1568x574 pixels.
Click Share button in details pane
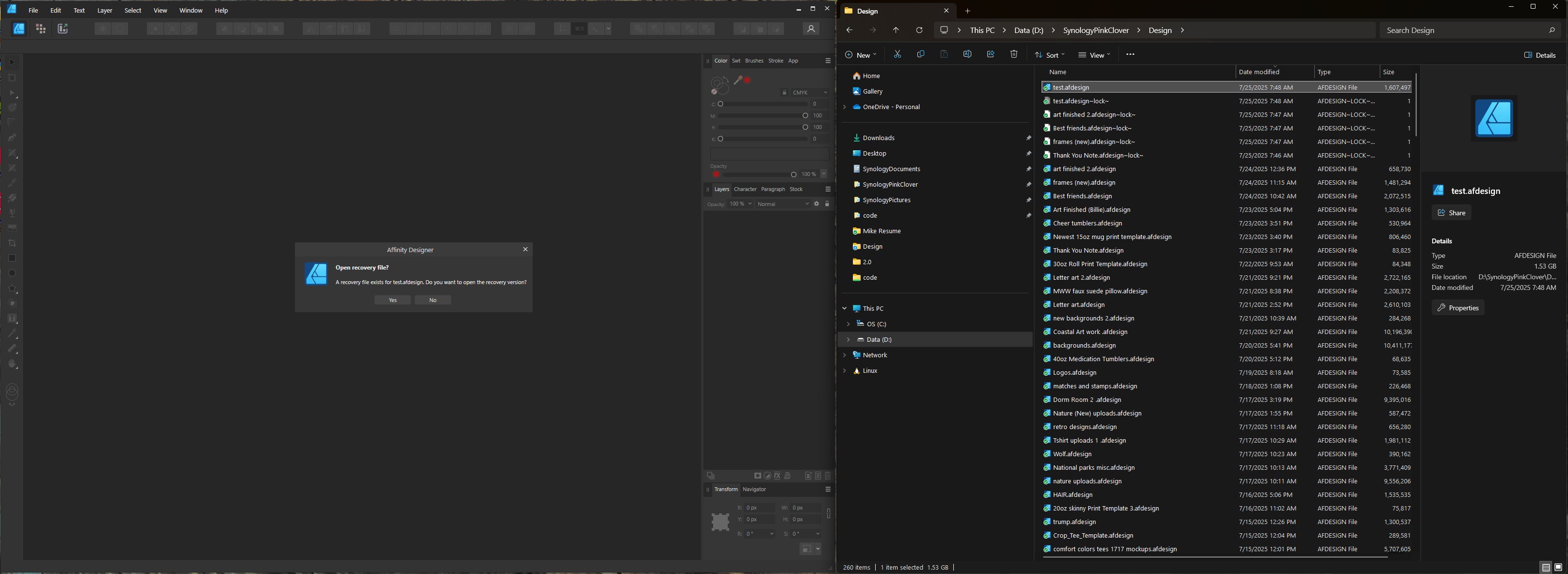(x=1451, y=213)
